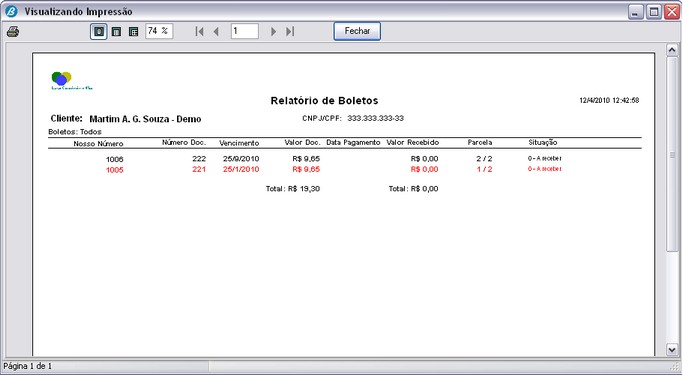Viewport: 683px width, 375px height.
Task: Maximize the Visualizando Impressão window
Action: click(x=653, y=12)
